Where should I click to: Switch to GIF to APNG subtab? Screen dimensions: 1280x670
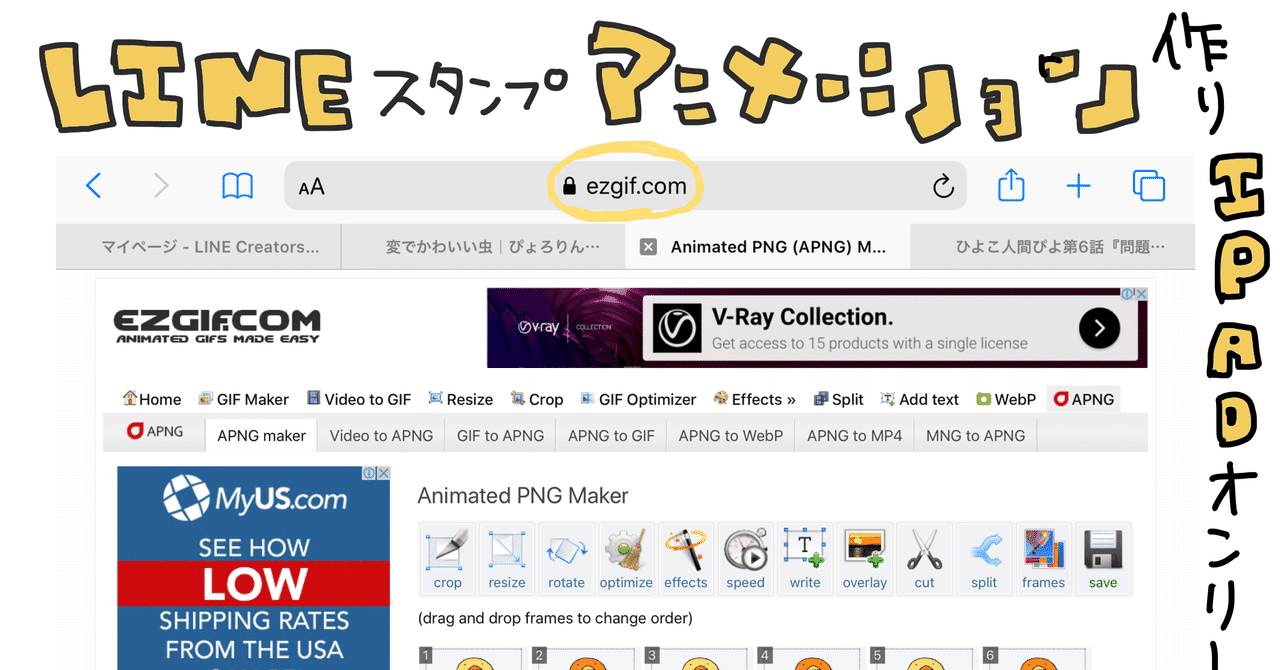(x=500, y=435)
